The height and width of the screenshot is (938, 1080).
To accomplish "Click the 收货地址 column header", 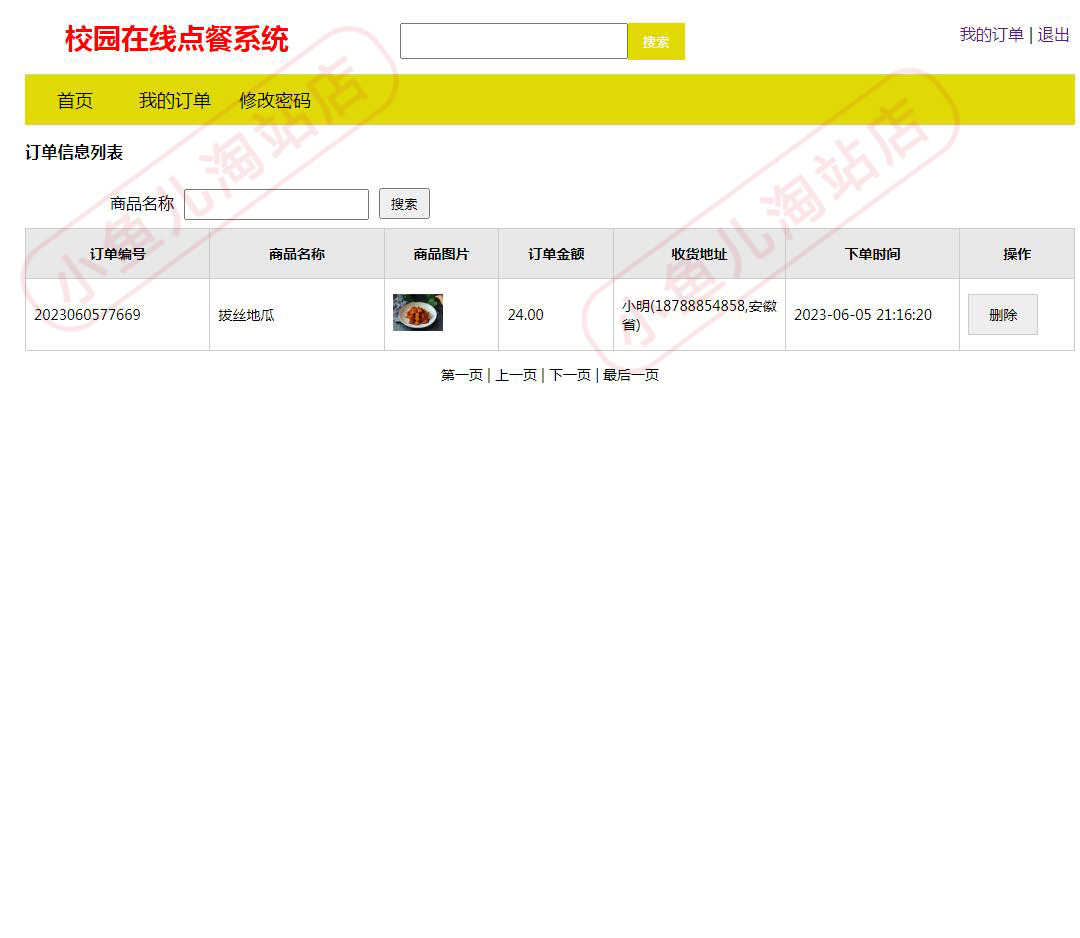I will tap(699, 254).
